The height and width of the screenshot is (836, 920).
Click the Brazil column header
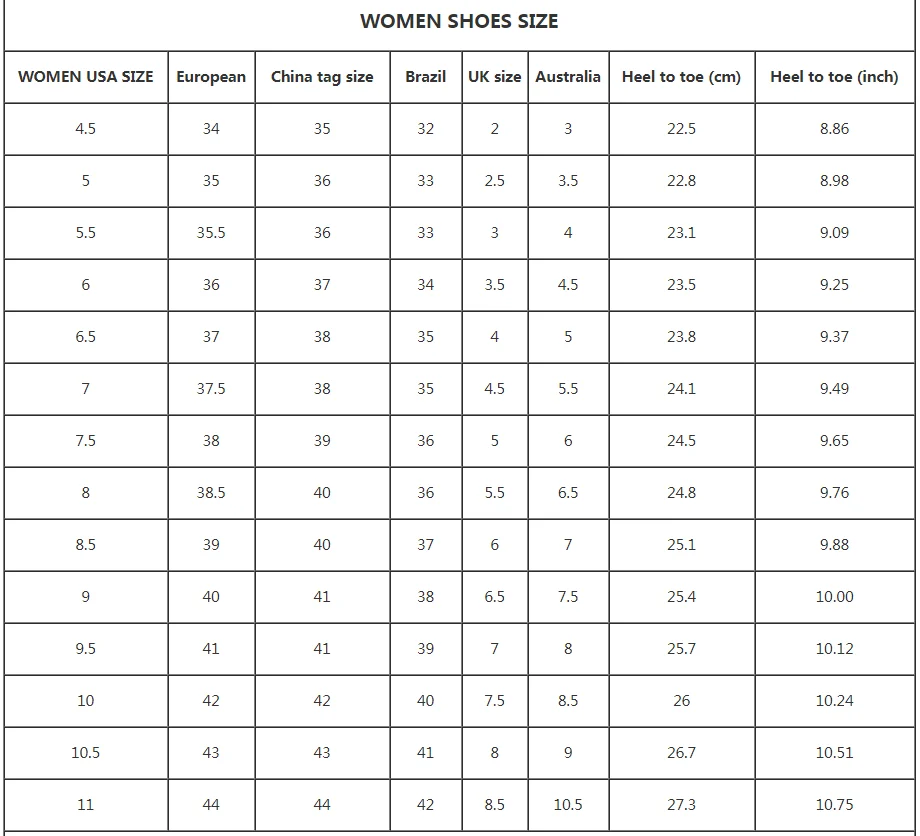click(x=426, y=77)
